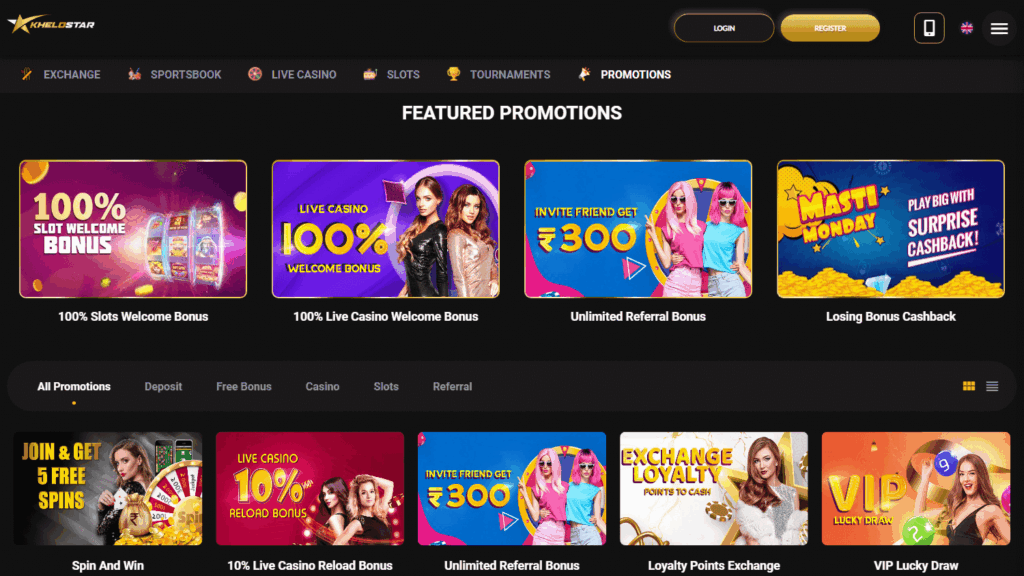
Task: Go to Sportsbook
Action: point(174,74)
